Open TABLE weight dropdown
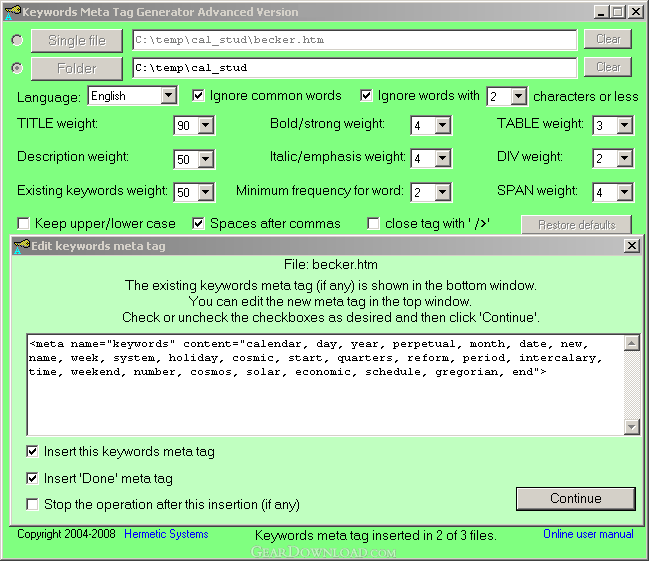Screen dimensions: 649x561 pyautogui.click(x=625, y=125)
